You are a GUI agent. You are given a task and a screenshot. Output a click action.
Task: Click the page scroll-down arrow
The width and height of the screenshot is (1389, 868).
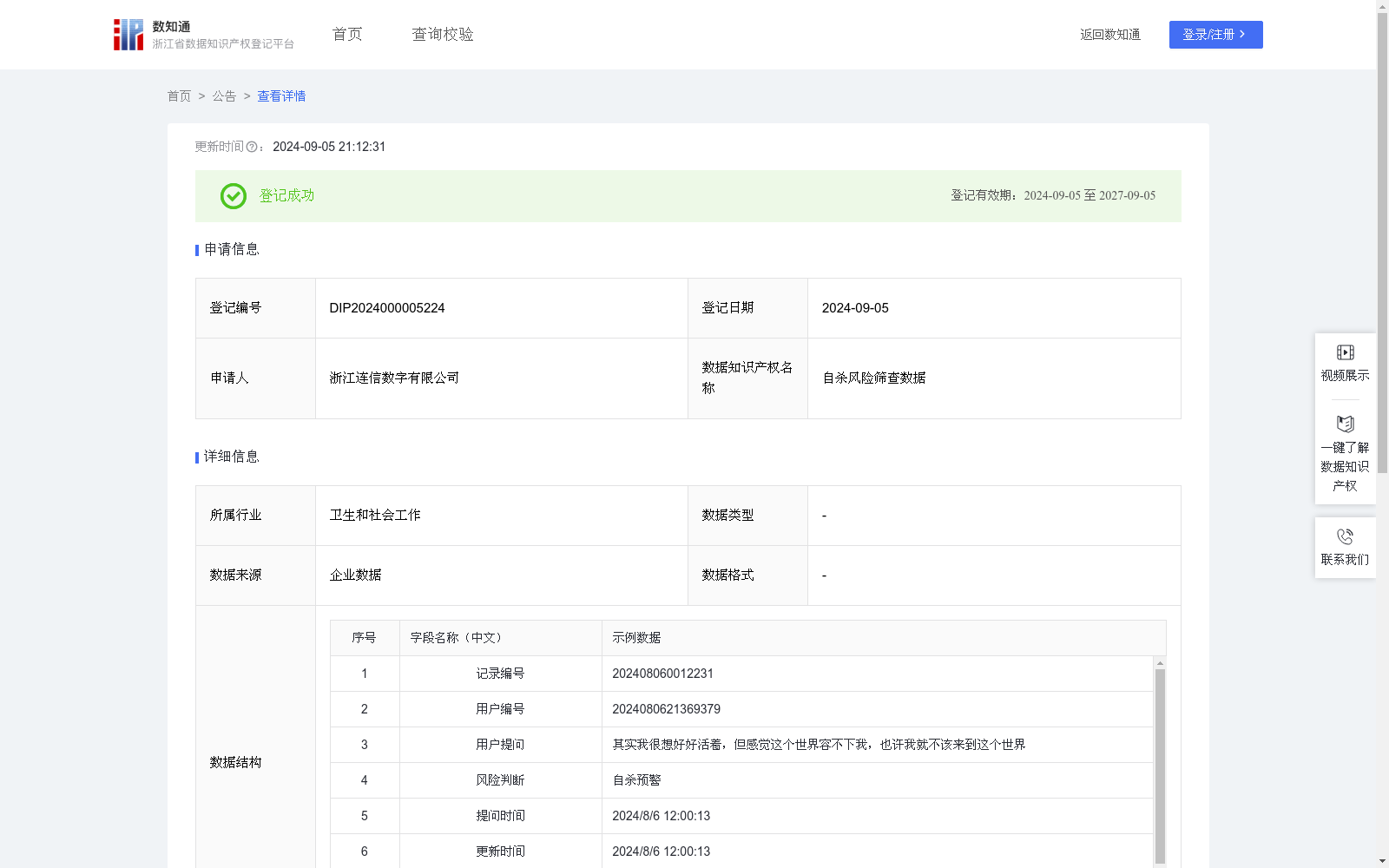pos(1383,861)
